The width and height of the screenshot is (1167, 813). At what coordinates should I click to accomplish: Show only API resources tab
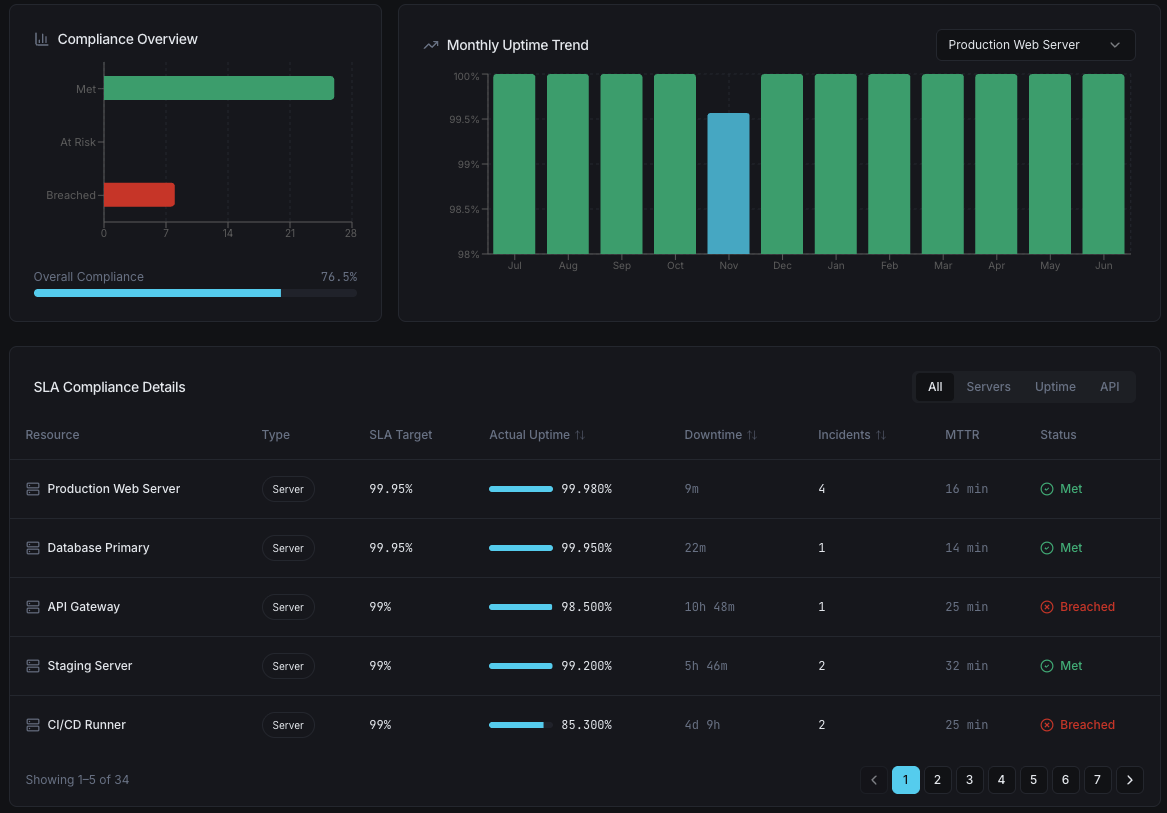1109,387
